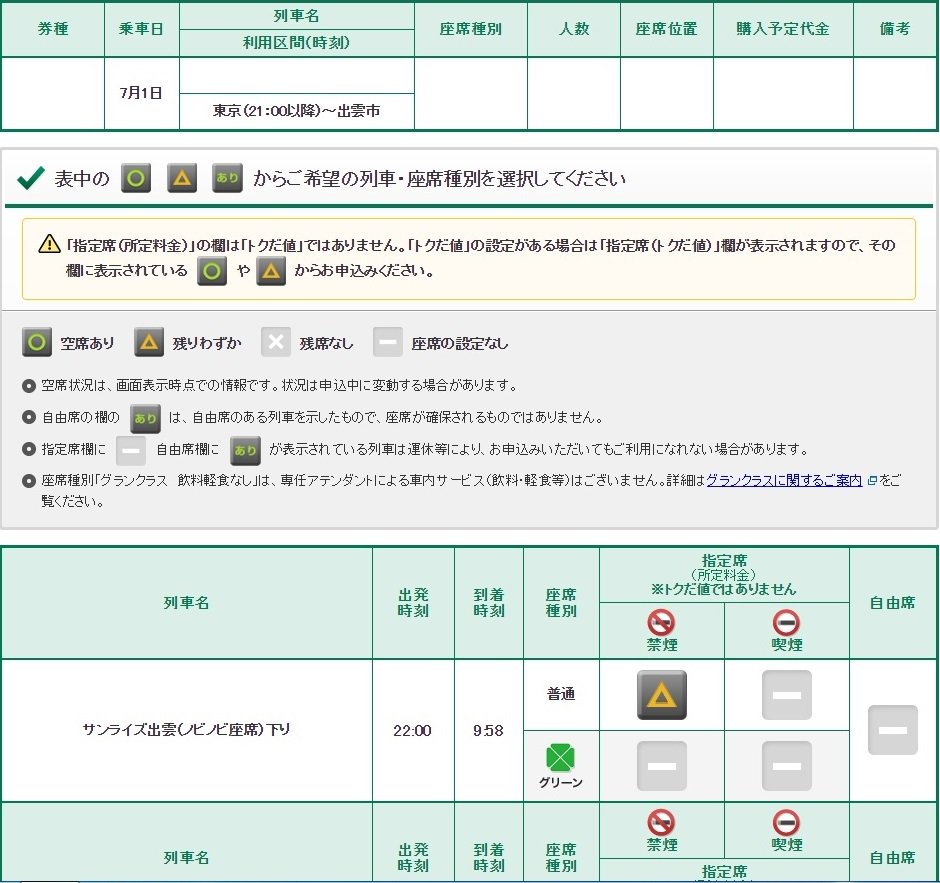Click the あり icon after 自由席欄に
Image resolution: width=940 pixels, height=883 pixels.
click(245, 451)
